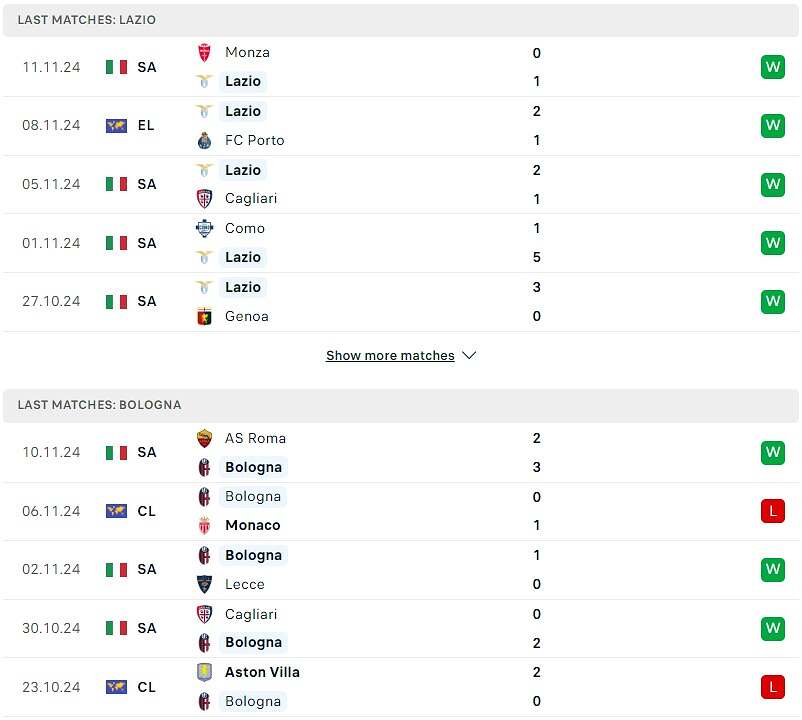Expand Show more matches for Lazio
This screenshot has width=802, height=720.
tap(390, 355)
